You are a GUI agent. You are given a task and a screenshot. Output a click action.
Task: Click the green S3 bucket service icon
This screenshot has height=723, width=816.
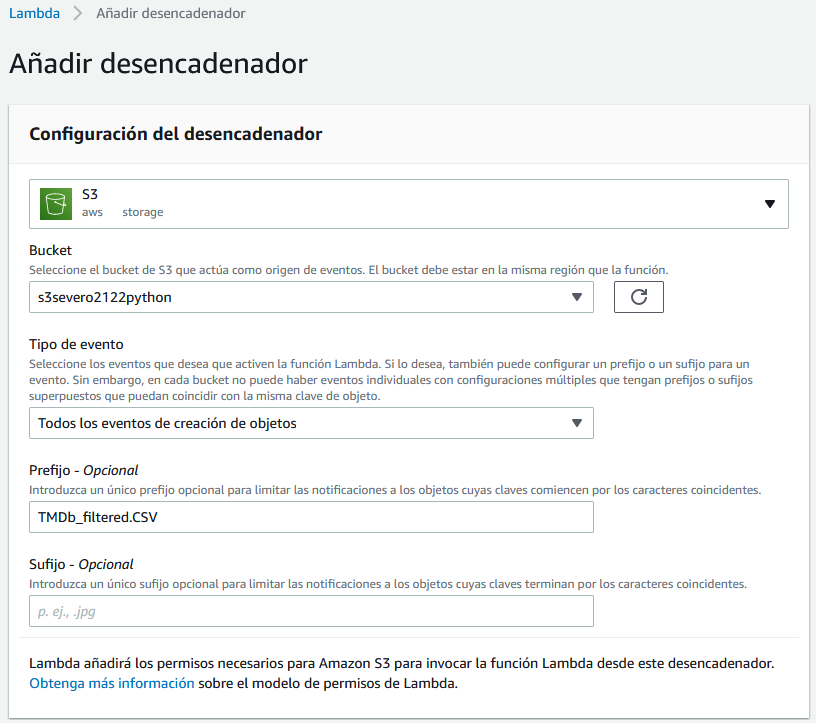coord(55,203)
